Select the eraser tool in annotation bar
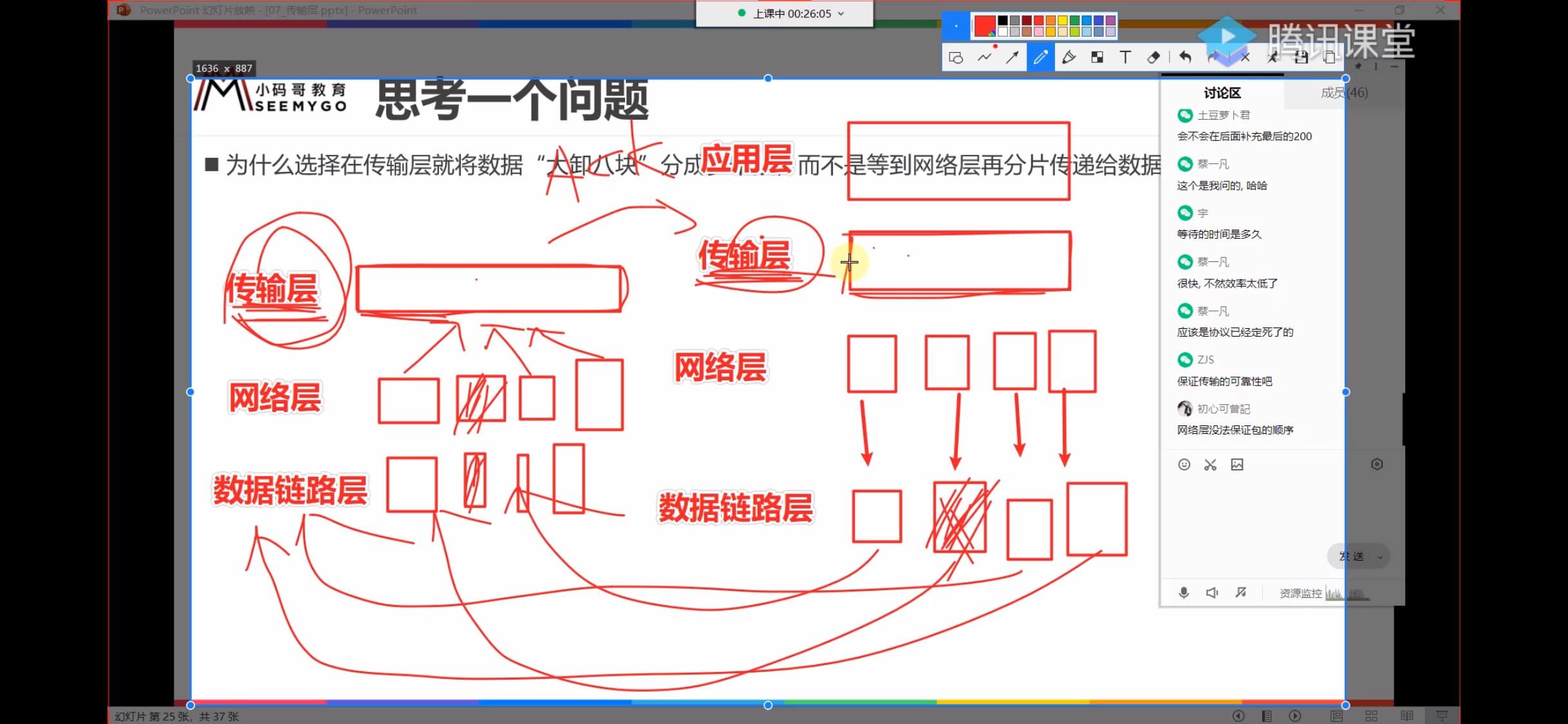Screen dimensions: 1568x724 (1153, 57)
